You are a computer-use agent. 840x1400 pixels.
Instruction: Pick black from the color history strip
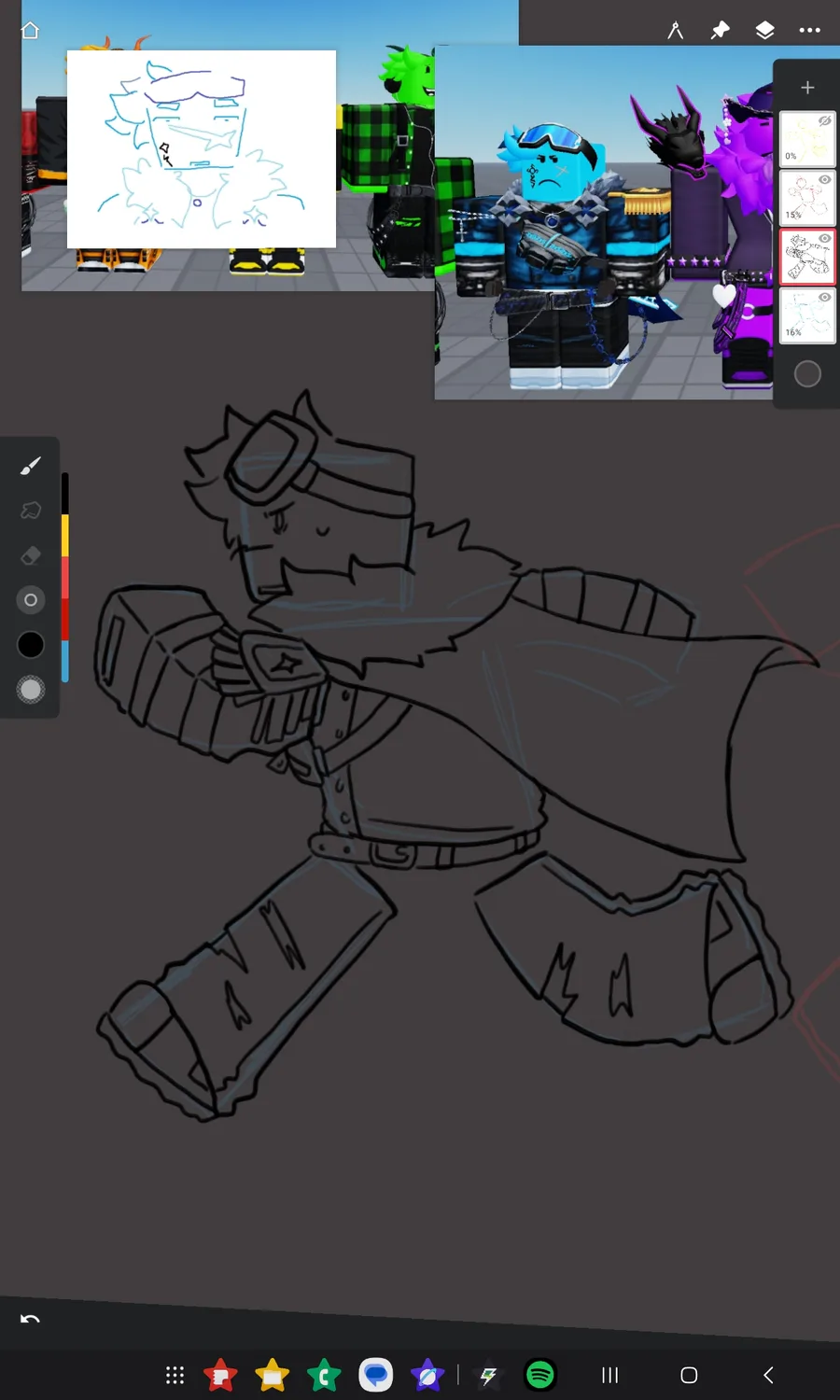[x=65, y=493]
